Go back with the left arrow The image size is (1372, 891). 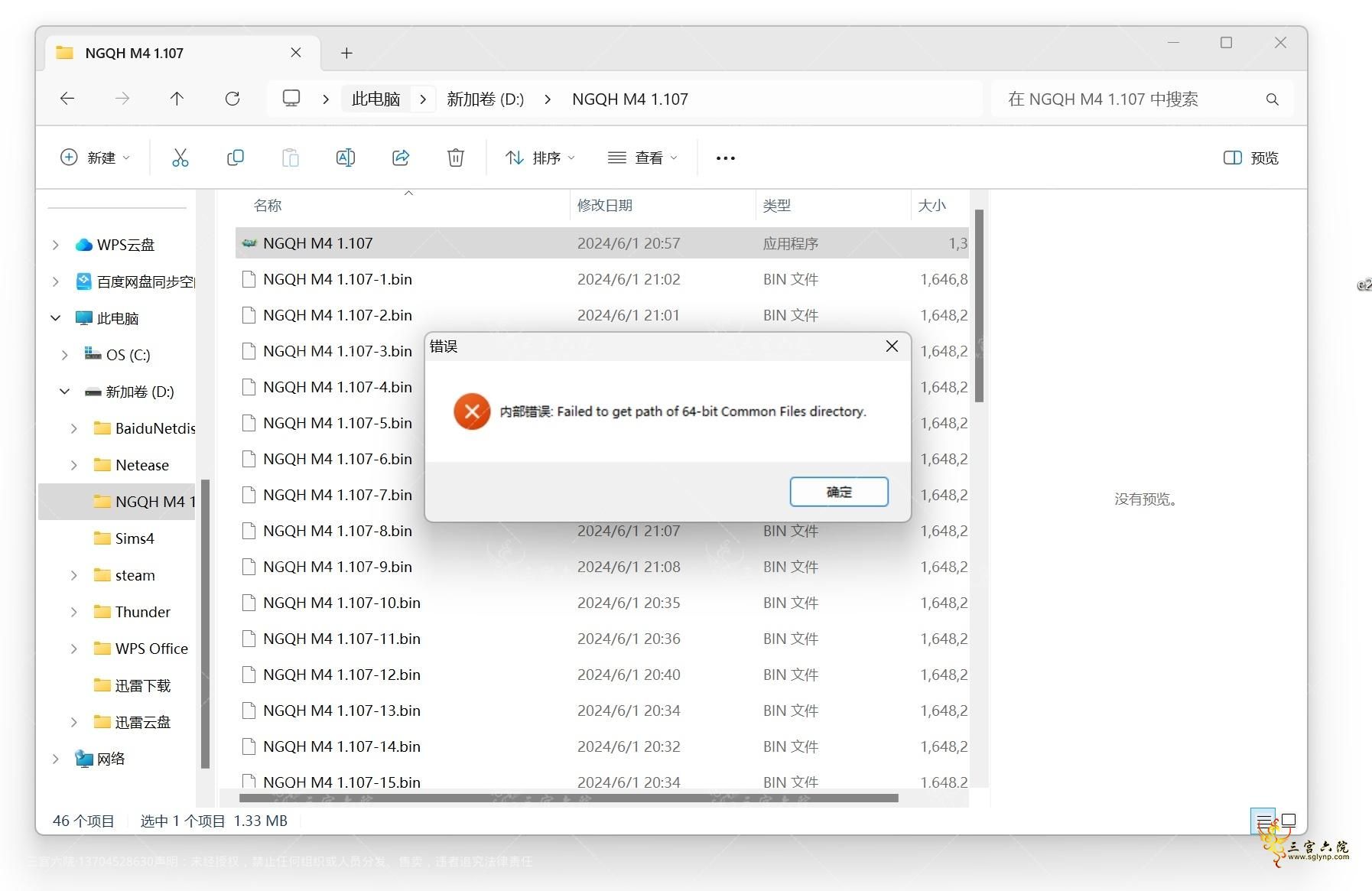pos(67,99)
